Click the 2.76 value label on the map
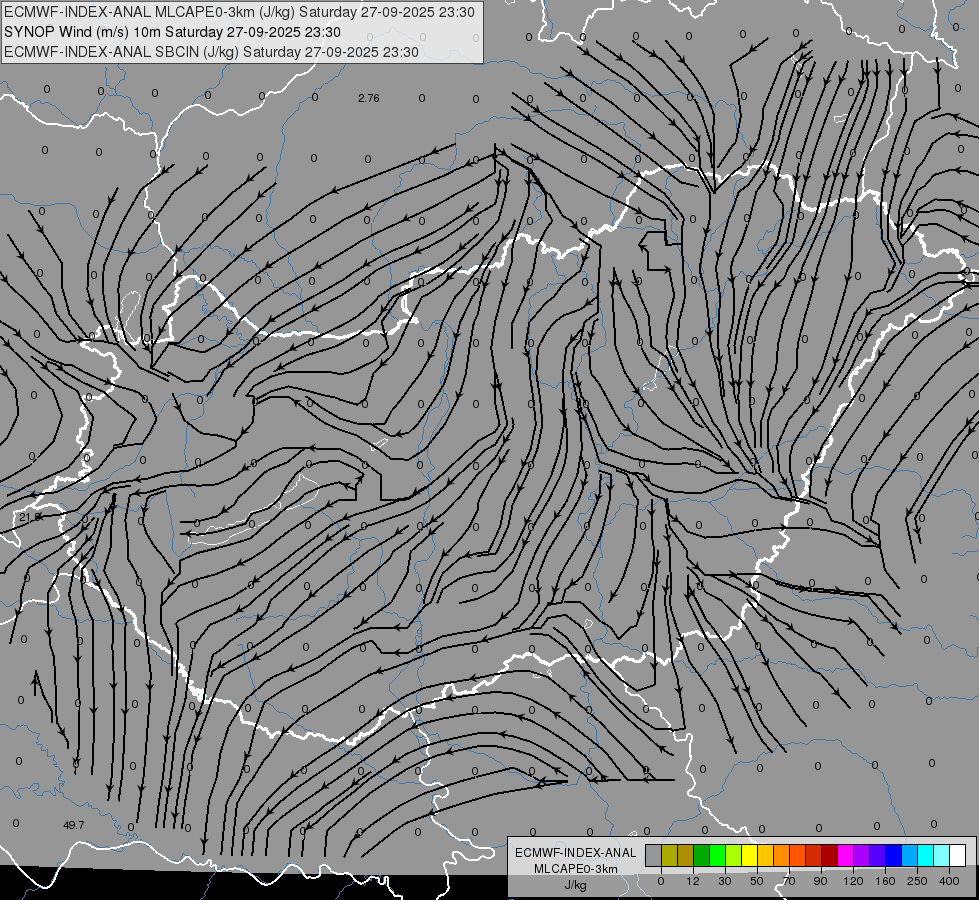This screenshot has width=979, height=900. pos(369,98)
